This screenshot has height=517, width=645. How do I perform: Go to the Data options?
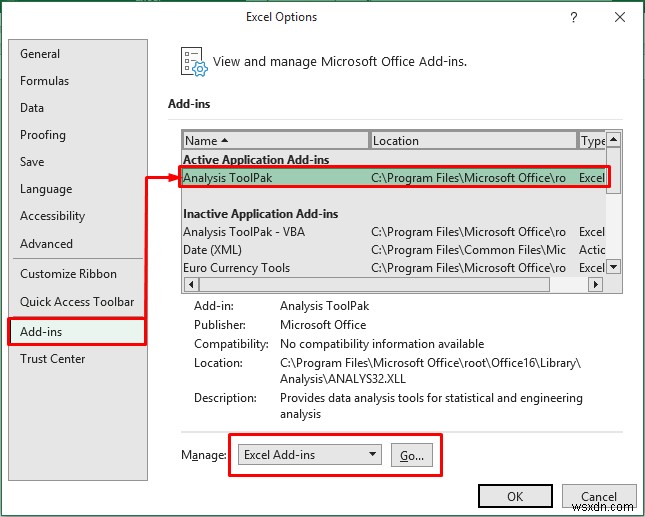click(32, 108)
